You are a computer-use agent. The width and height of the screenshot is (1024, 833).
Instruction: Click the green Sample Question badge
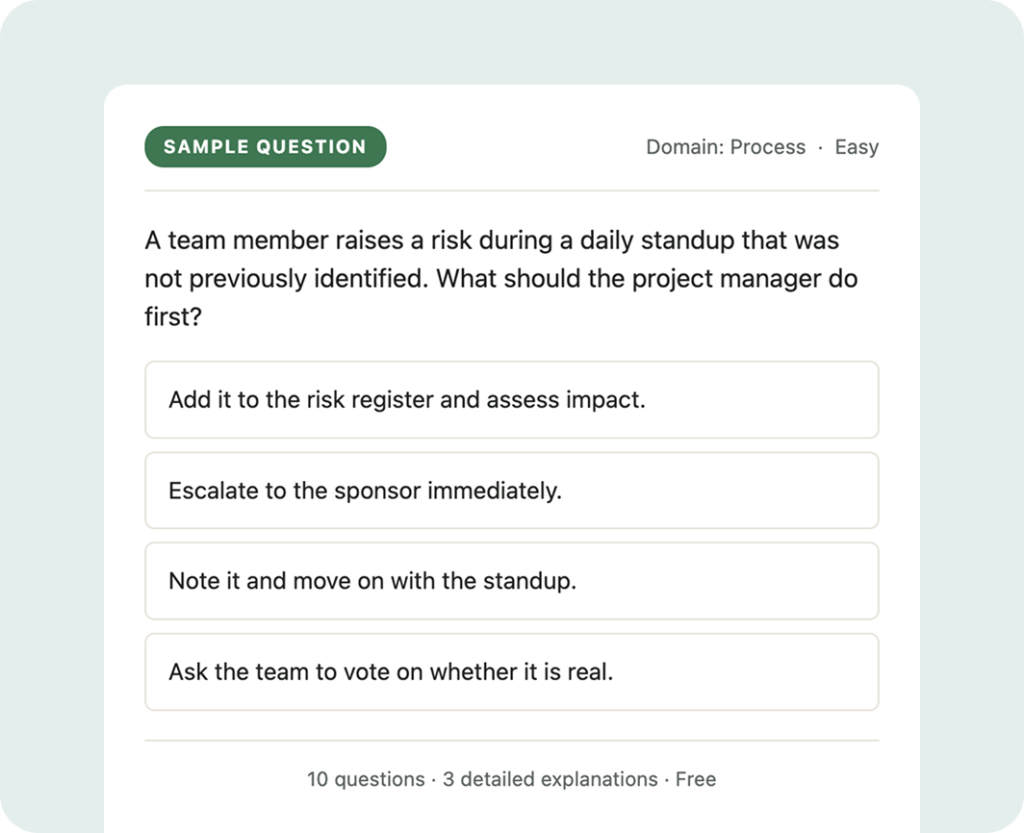[265, 147]
